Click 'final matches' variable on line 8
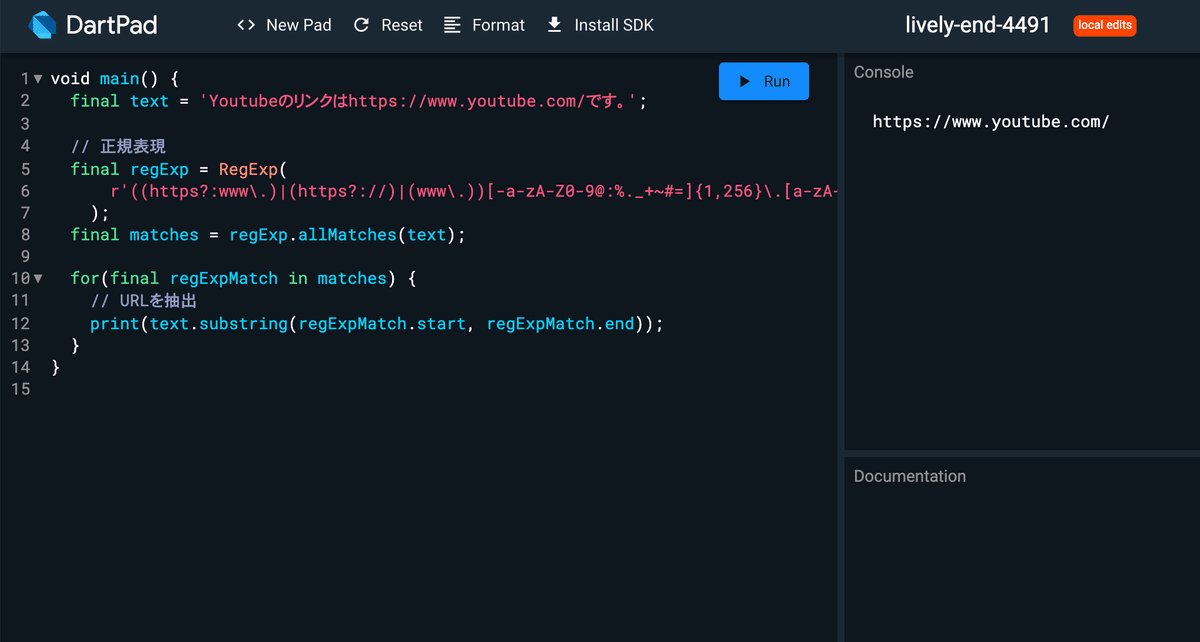1200x642 pixels. point(135,235)
